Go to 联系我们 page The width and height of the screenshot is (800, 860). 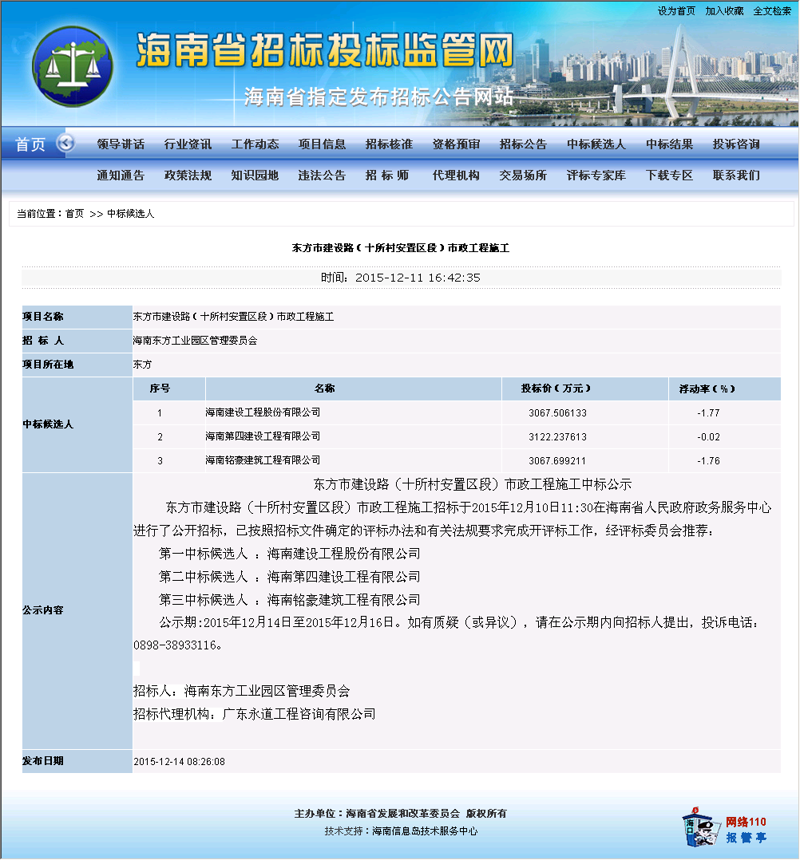(x=736, y=176)
